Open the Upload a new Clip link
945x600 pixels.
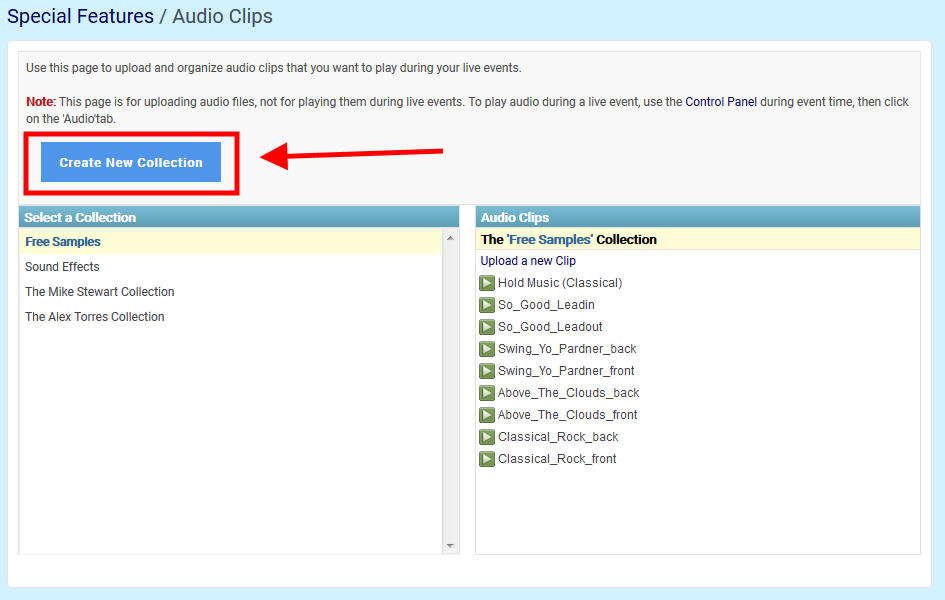click(528, 261)
